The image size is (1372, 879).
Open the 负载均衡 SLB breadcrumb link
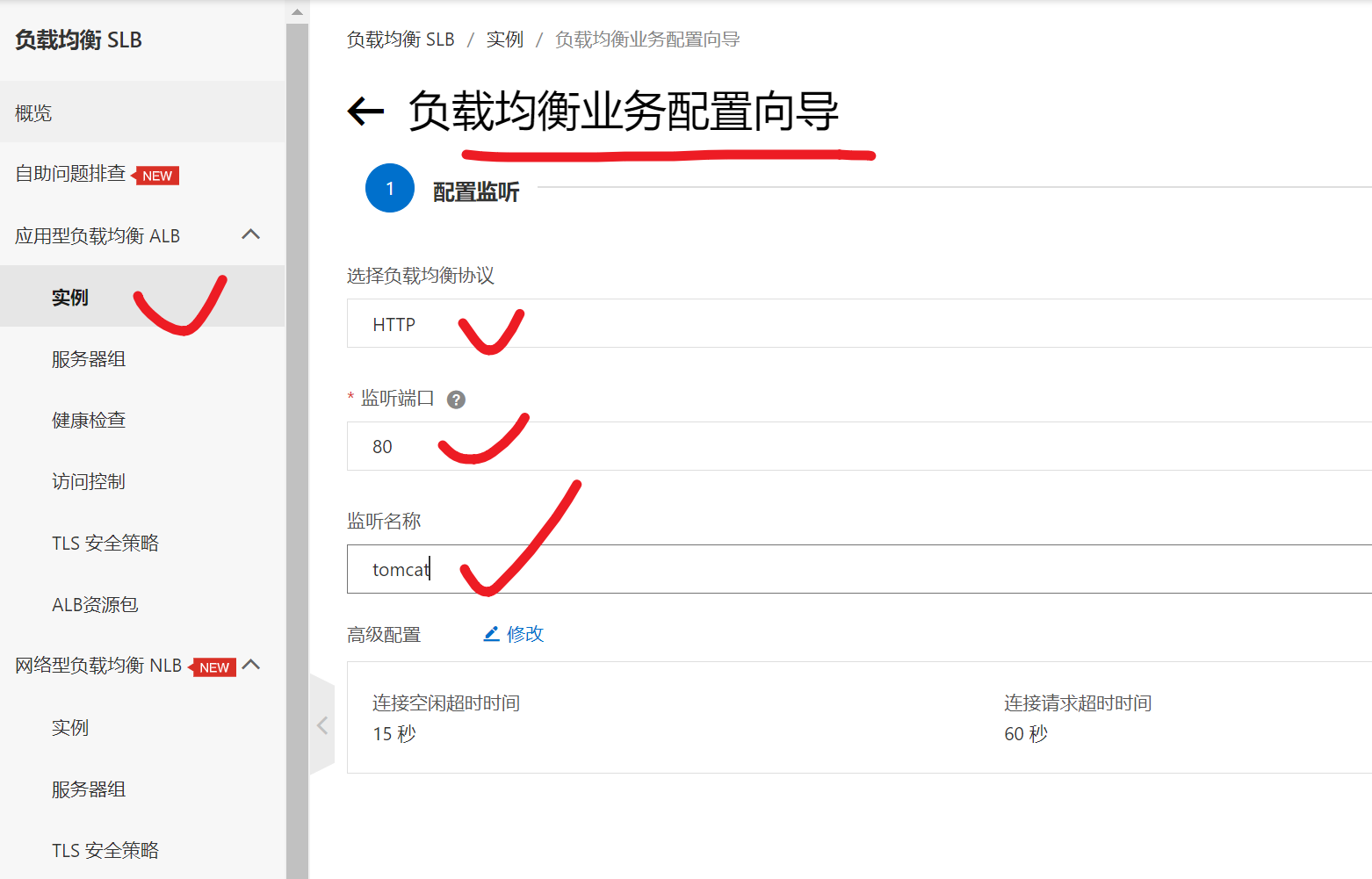coord(401,40)
